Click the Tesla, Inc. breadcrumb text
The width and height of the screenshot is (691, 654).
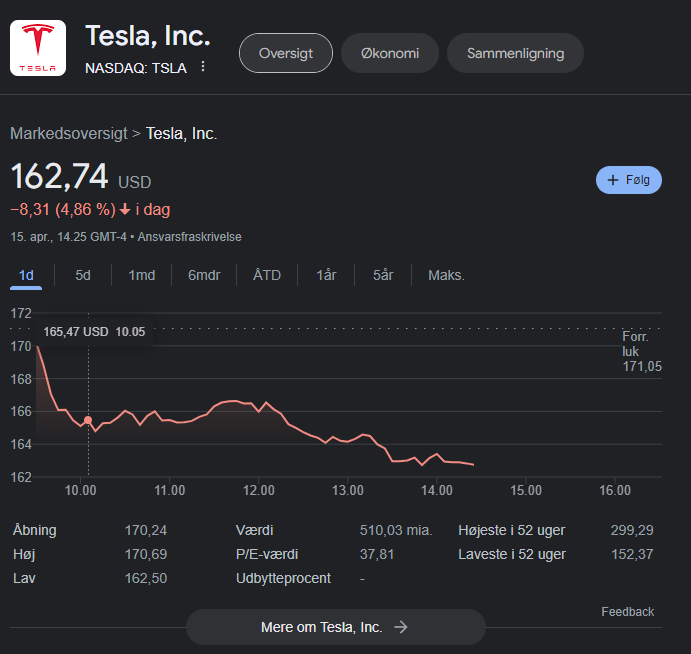pos(181,134)
